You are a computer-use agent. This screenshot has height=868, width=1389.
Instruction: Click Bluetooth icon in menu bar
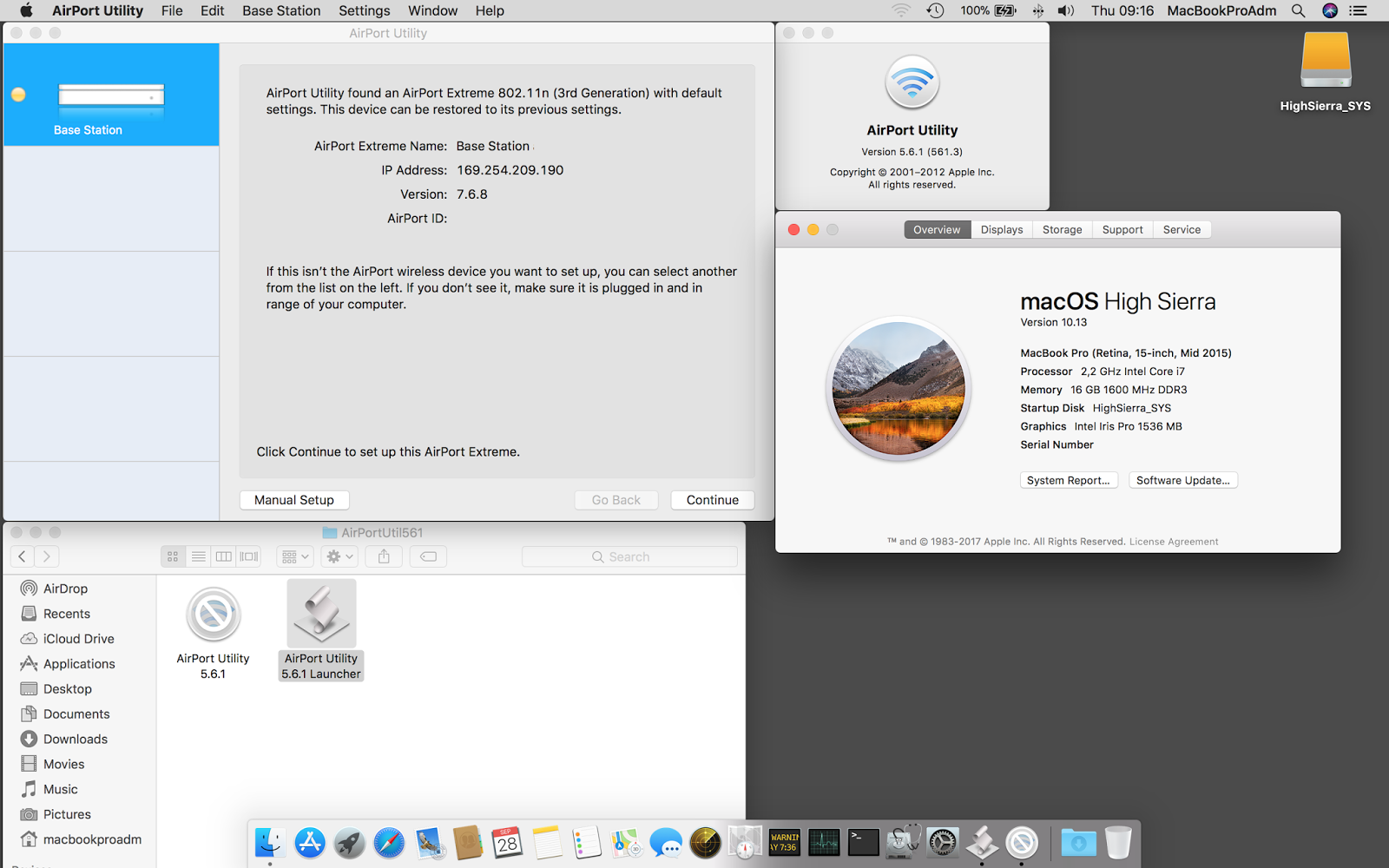coord(1037,10)
